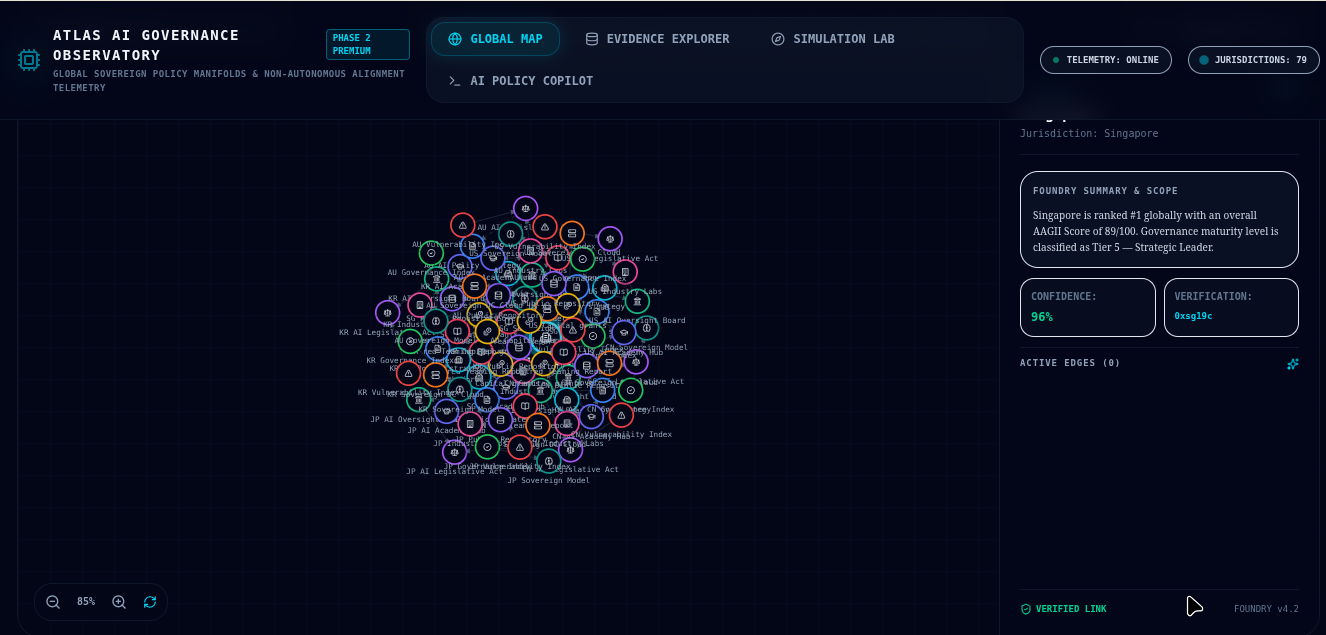
Task: Click the 'JP AI Oversight' node label
Action: (x=405, y=420)
